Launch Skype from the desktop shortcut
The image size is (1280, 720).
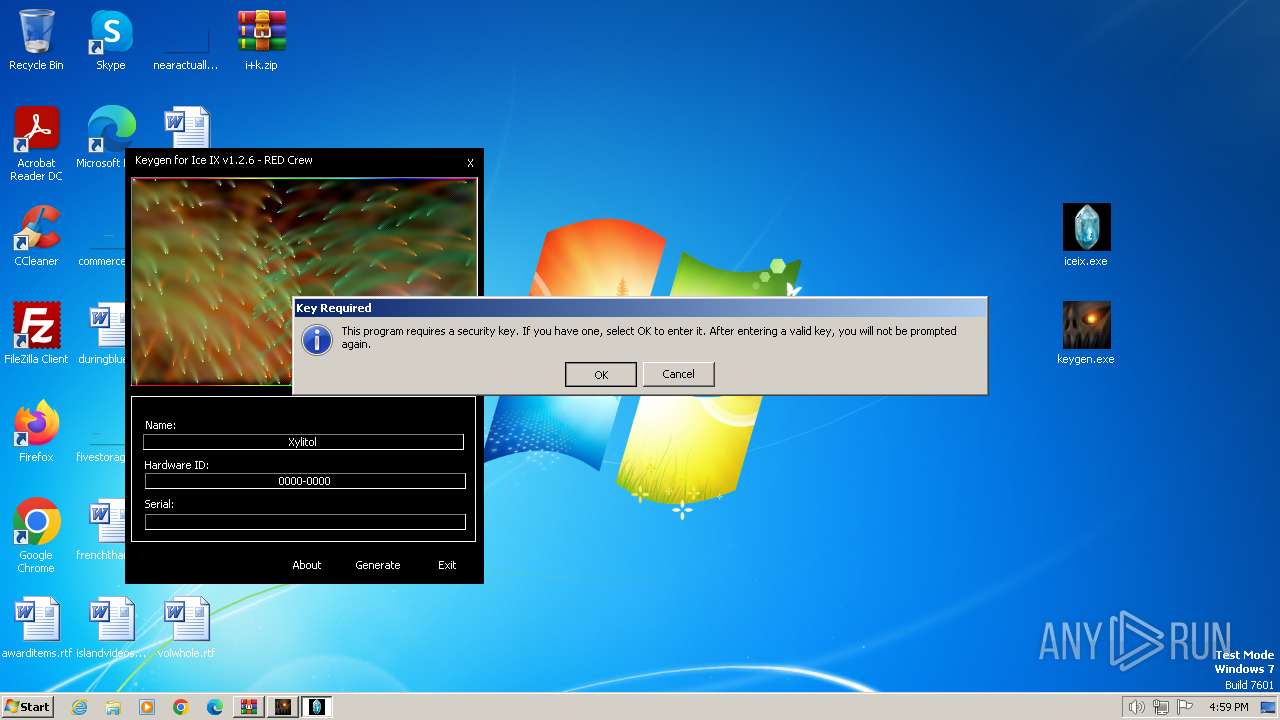110,40
